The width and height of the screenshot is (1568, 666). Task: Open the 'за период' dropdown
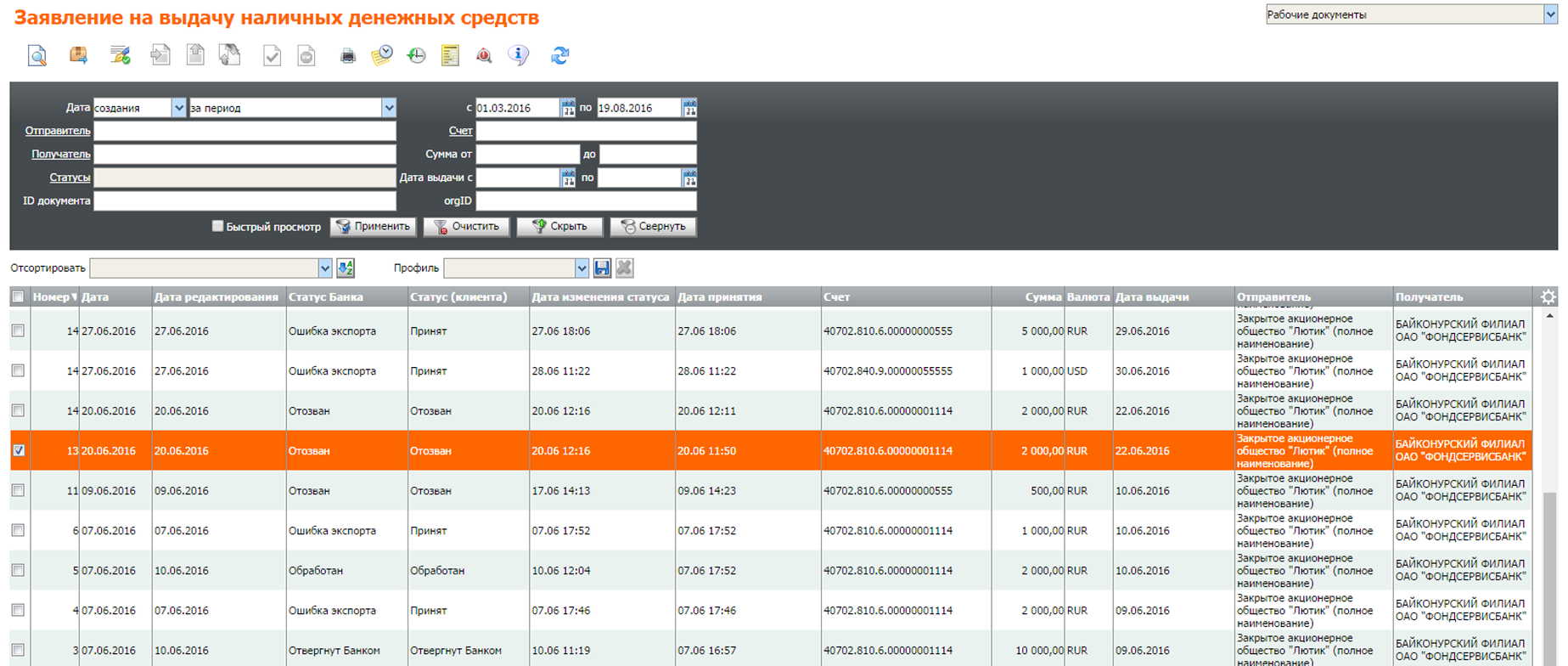tap(389, 108)
